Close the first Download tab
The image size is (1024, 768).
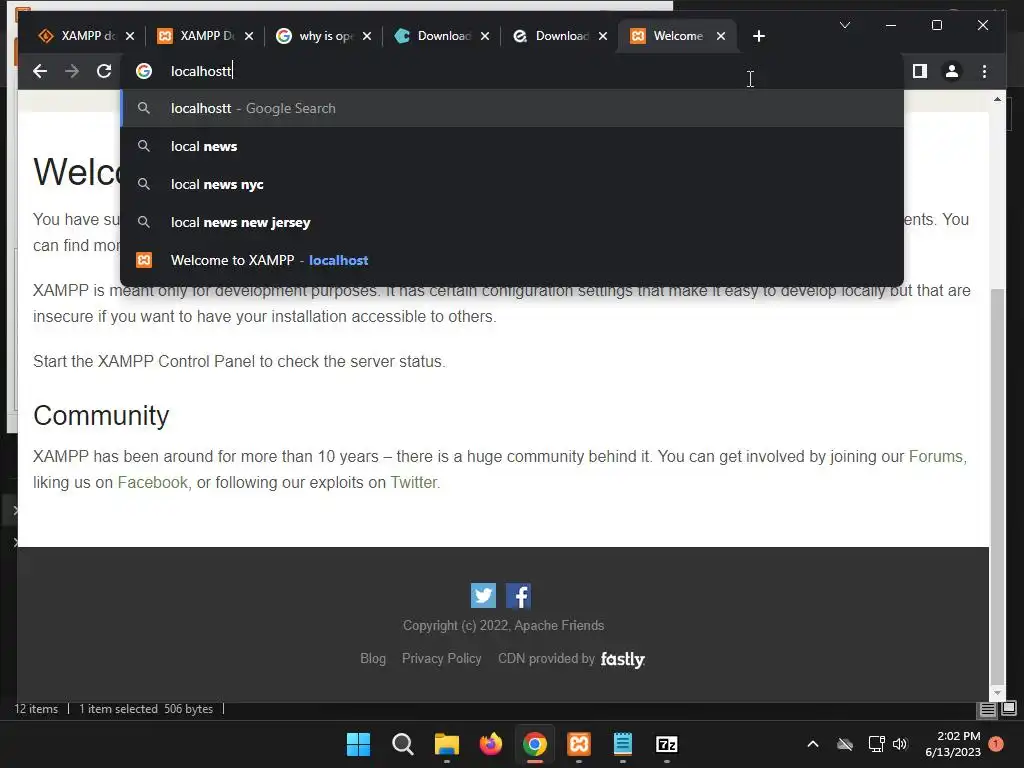tap(485, 36)
